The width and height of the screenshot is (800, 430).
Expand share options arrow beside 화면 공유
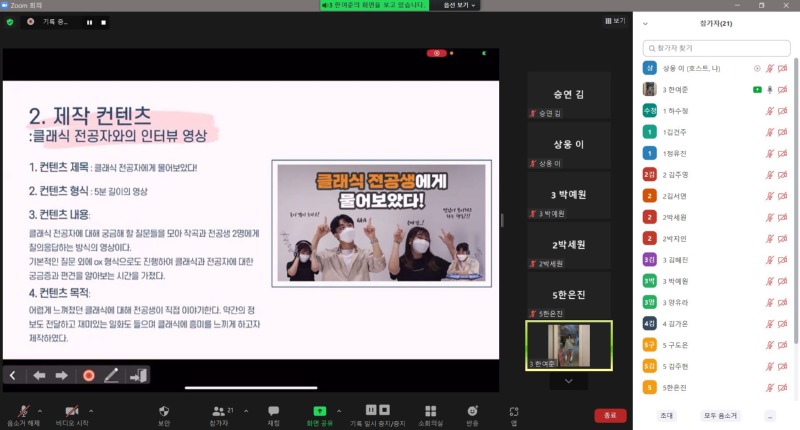[x=339, y=411]
